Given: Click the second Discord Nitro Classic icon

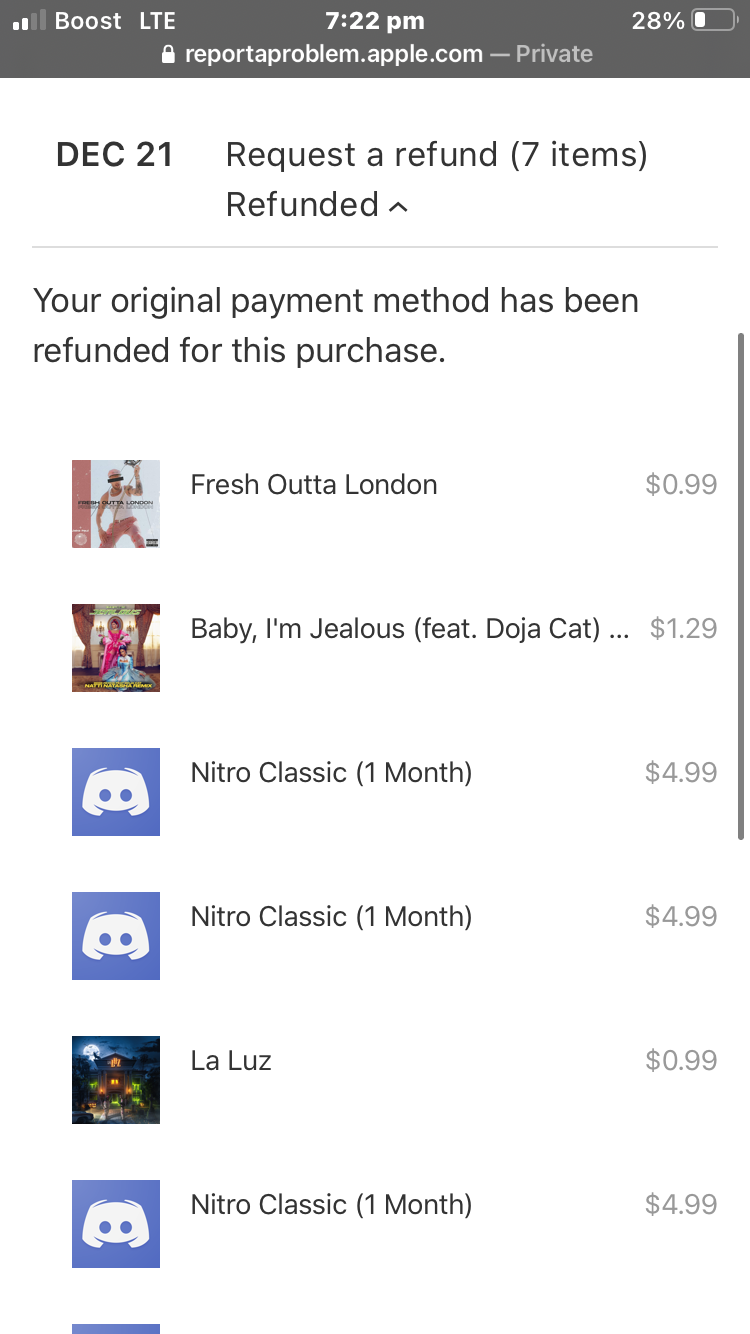Looking at the screenshot, I should click(116, 936).
